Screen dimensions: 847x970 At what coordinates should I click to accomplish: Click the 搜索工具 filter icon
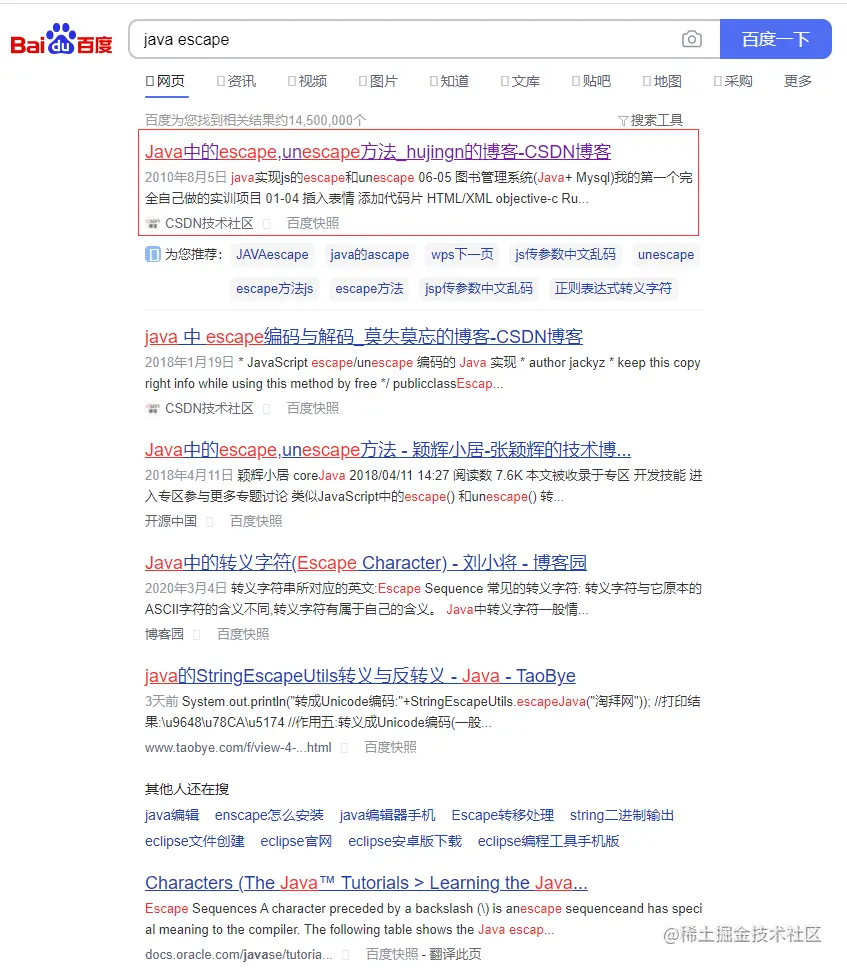[x=623, y=120]
